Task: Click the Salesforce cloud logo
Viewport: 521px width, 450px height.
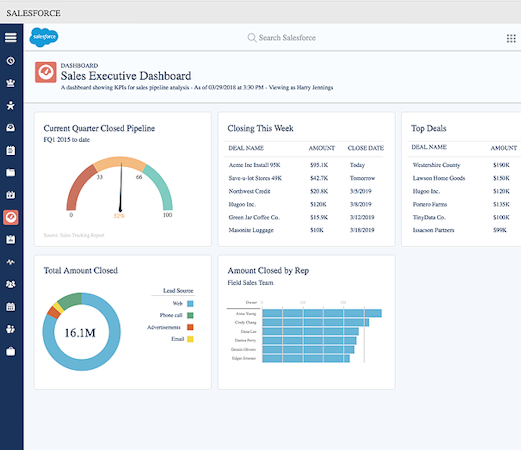Action: [x=44, y=37]
